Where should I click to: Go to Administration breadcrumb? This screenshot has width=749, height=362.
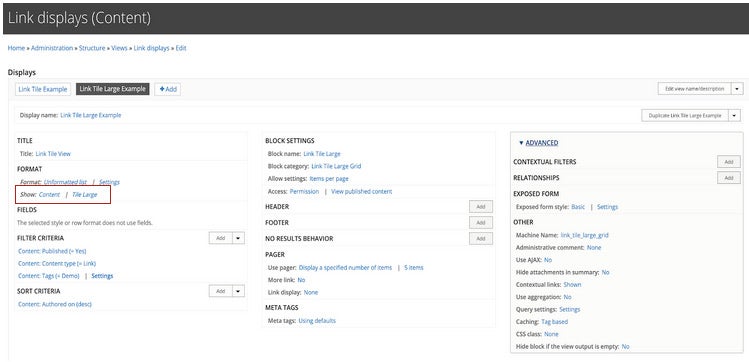(x=52, y=48)
